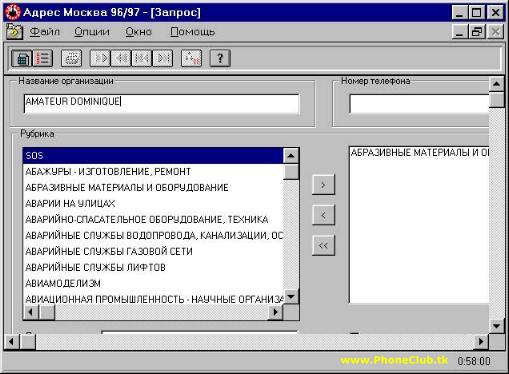Remove selected rubric with the < button
This screenshot has width=509, height=374.
(x=323, y=215)
